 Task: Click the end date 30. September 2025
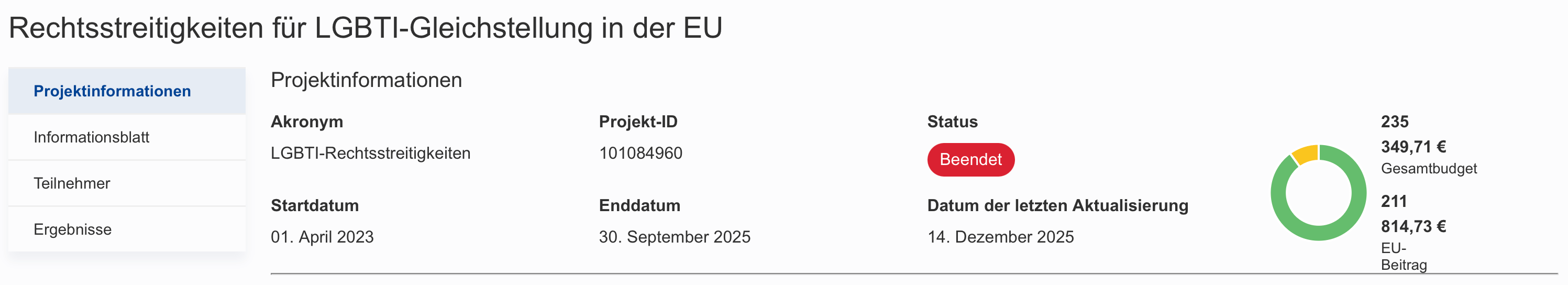pos(675,237)
